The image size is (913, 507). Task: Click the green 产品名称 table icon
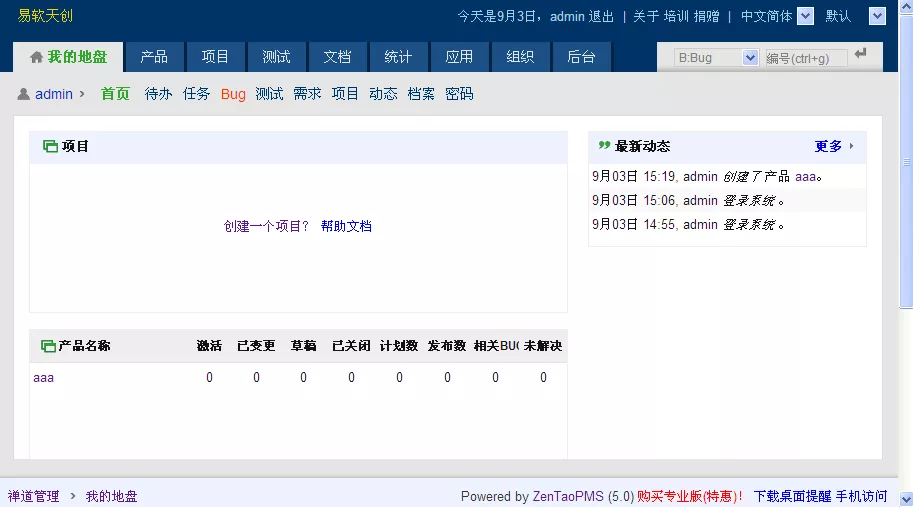tap(48, 346)
